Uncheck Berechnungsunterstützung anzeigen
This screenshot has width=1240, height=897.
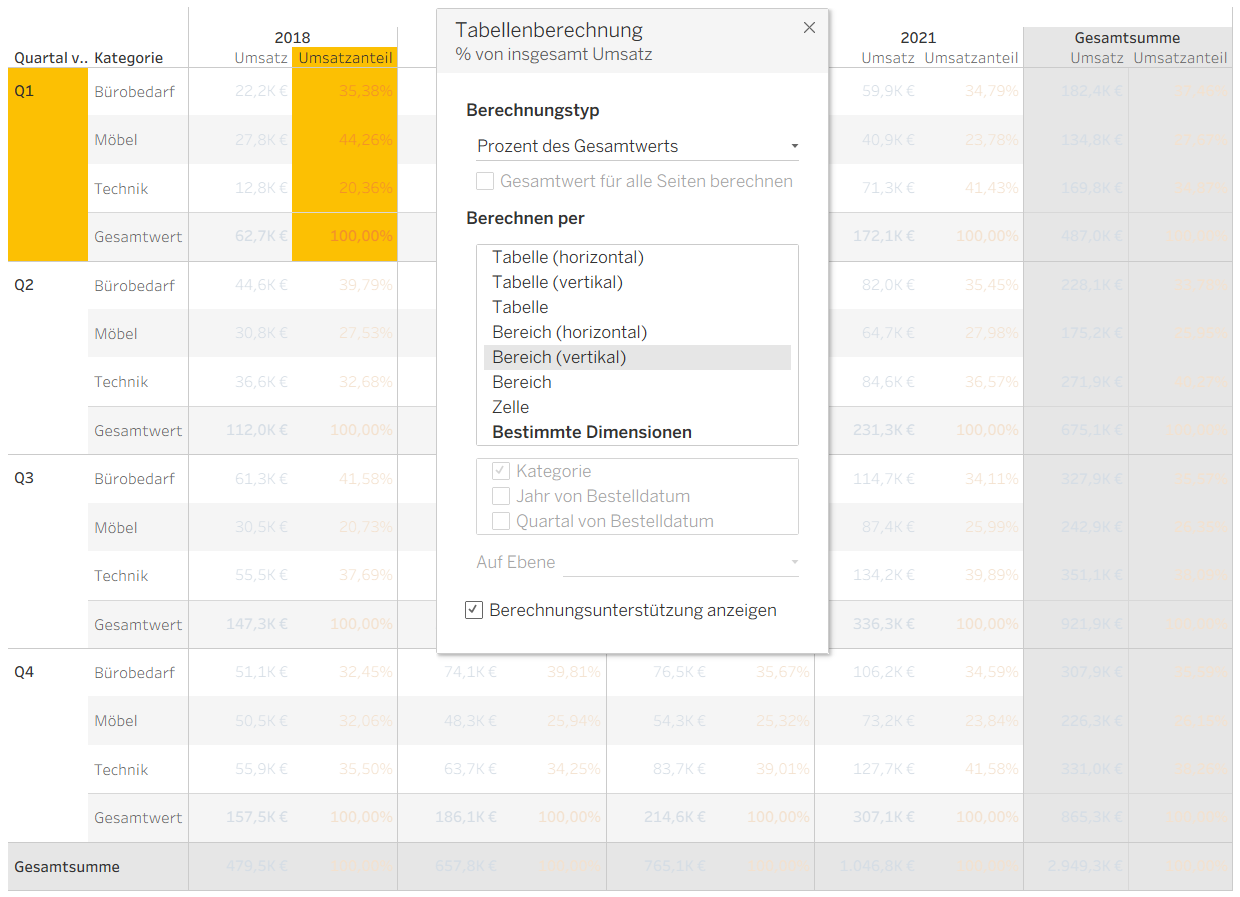(x=475, y=610)
